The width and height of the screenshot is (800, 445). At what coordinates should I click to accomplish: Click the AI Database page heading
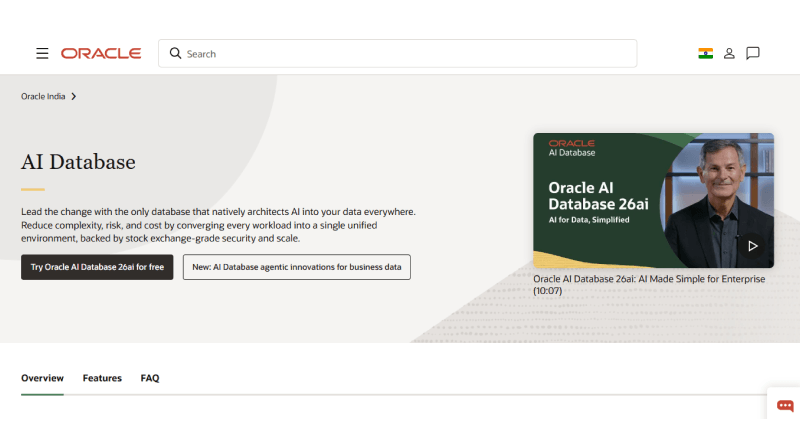click(x=78, y=162)
